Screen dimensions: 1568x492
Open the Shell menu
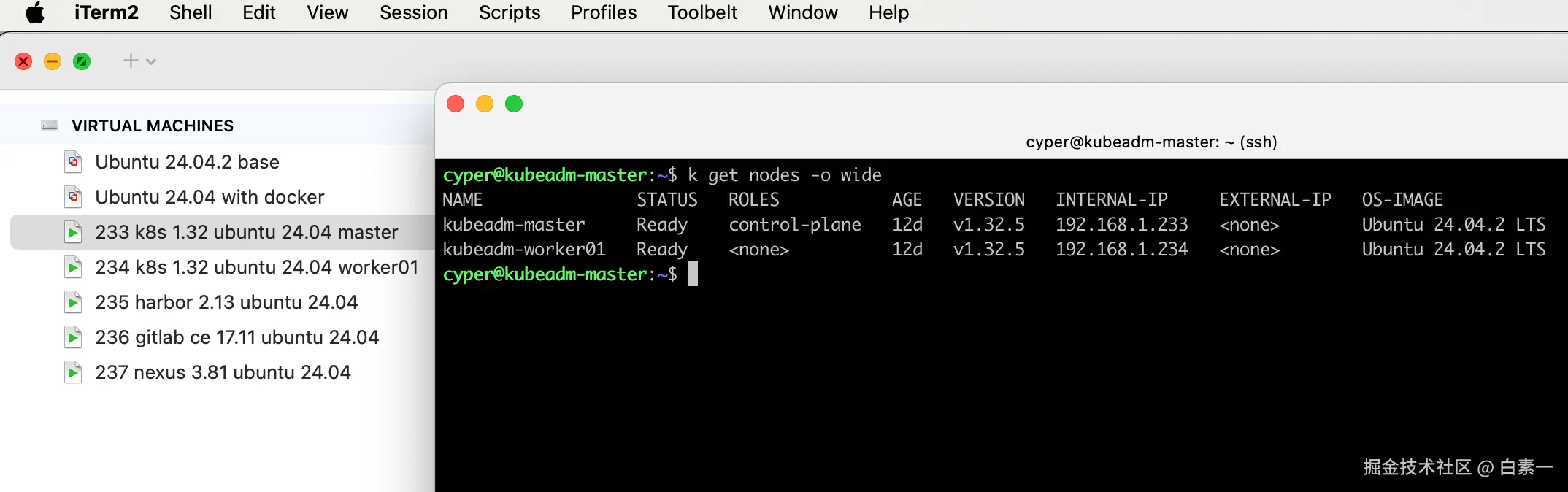tap(191, 13)
